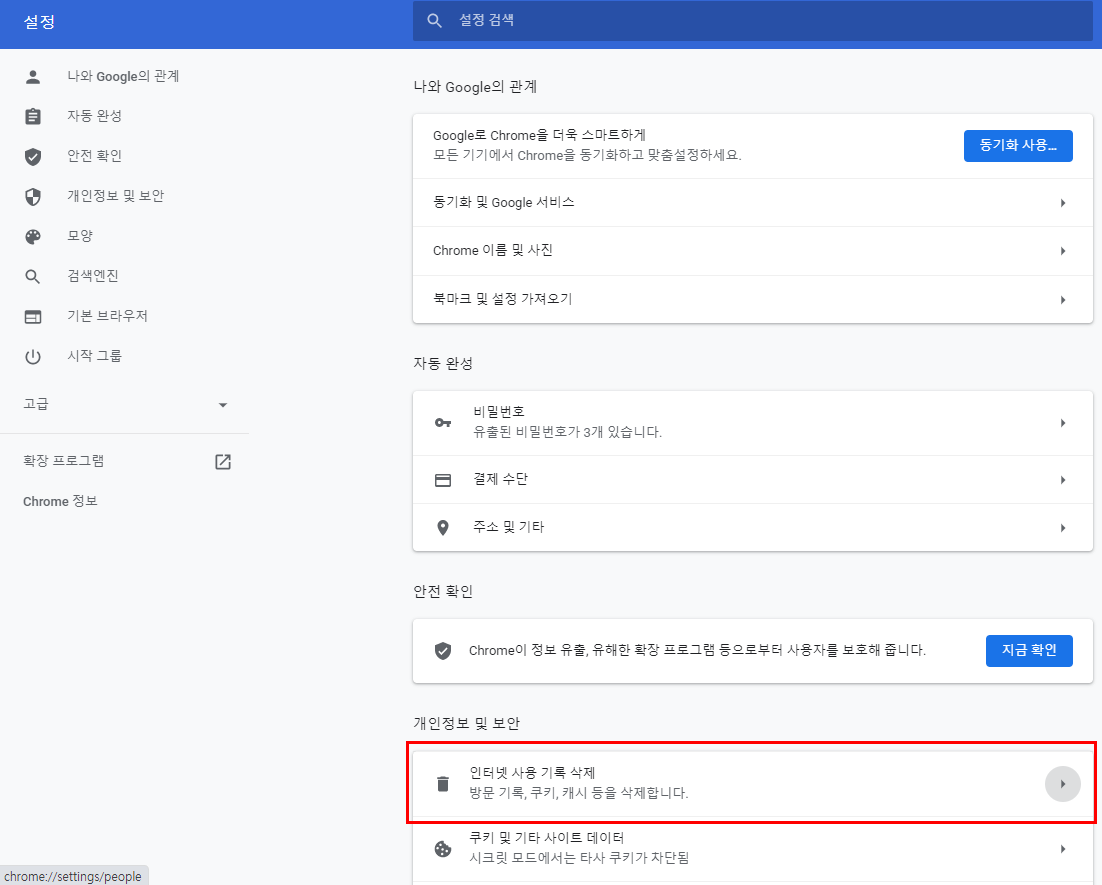This screenshot has height=885, width=1102.
Task: Click the magnifier icon beside 검색엔진
Action: coord(32,276)
